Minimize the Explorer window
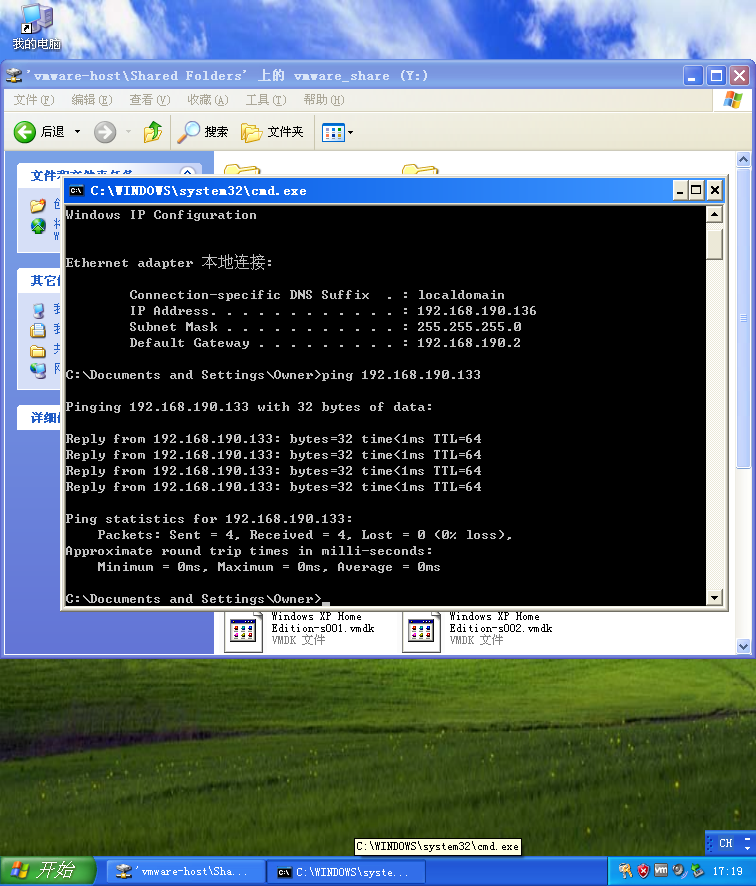The image size is (756, 886). point(693,76)
